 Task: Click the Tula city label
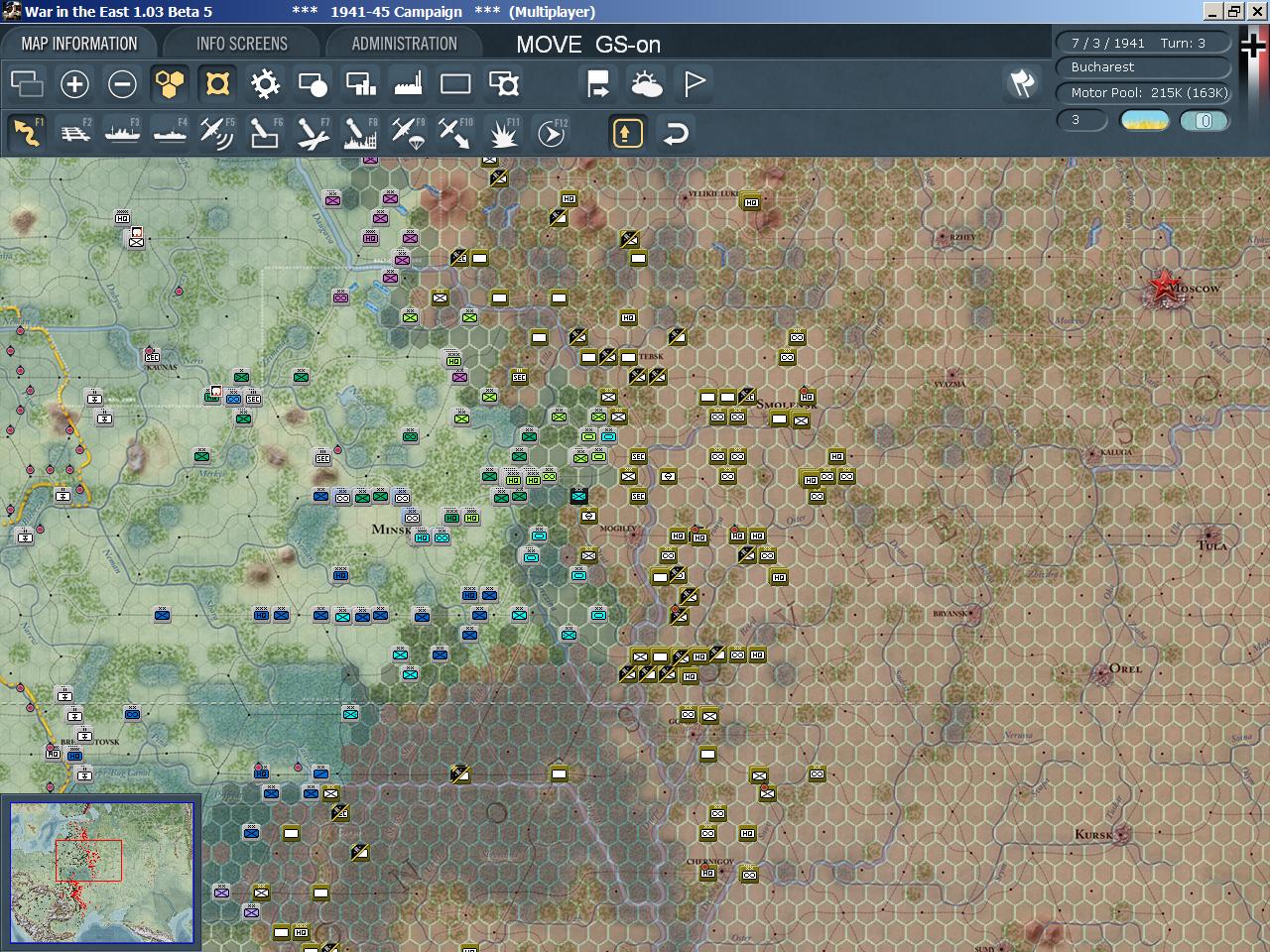point(1212,545)
